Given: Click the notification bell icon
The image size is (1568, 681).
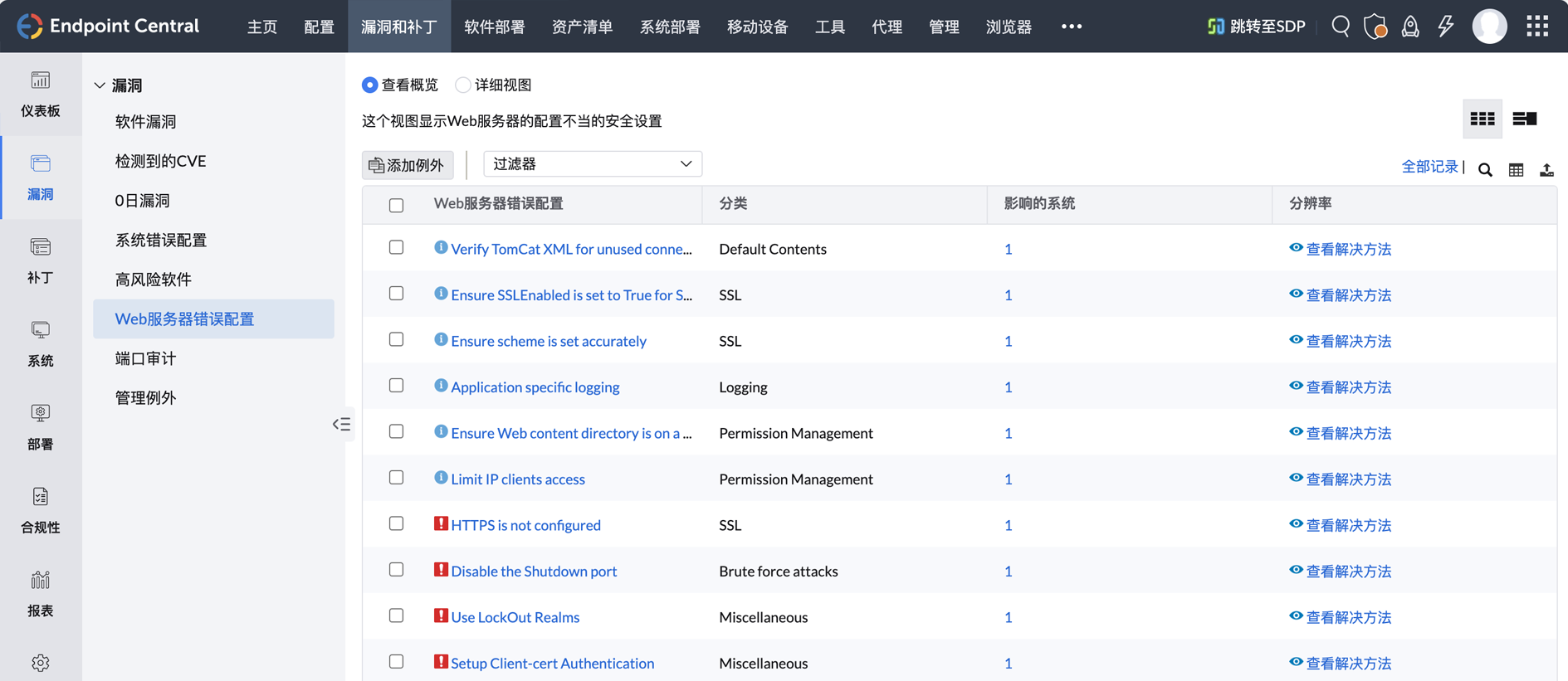Looking at the screenshot, I should tap(1410, 27).
